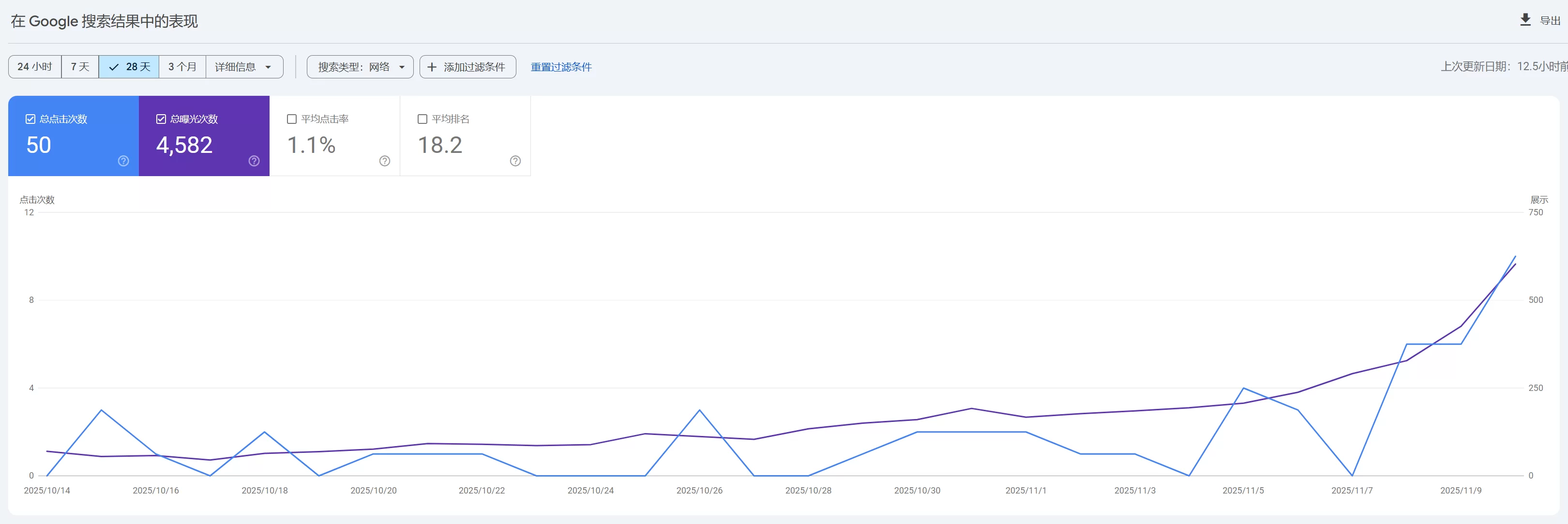
Task: Open help icon on total impressions card
Action: 254,161
